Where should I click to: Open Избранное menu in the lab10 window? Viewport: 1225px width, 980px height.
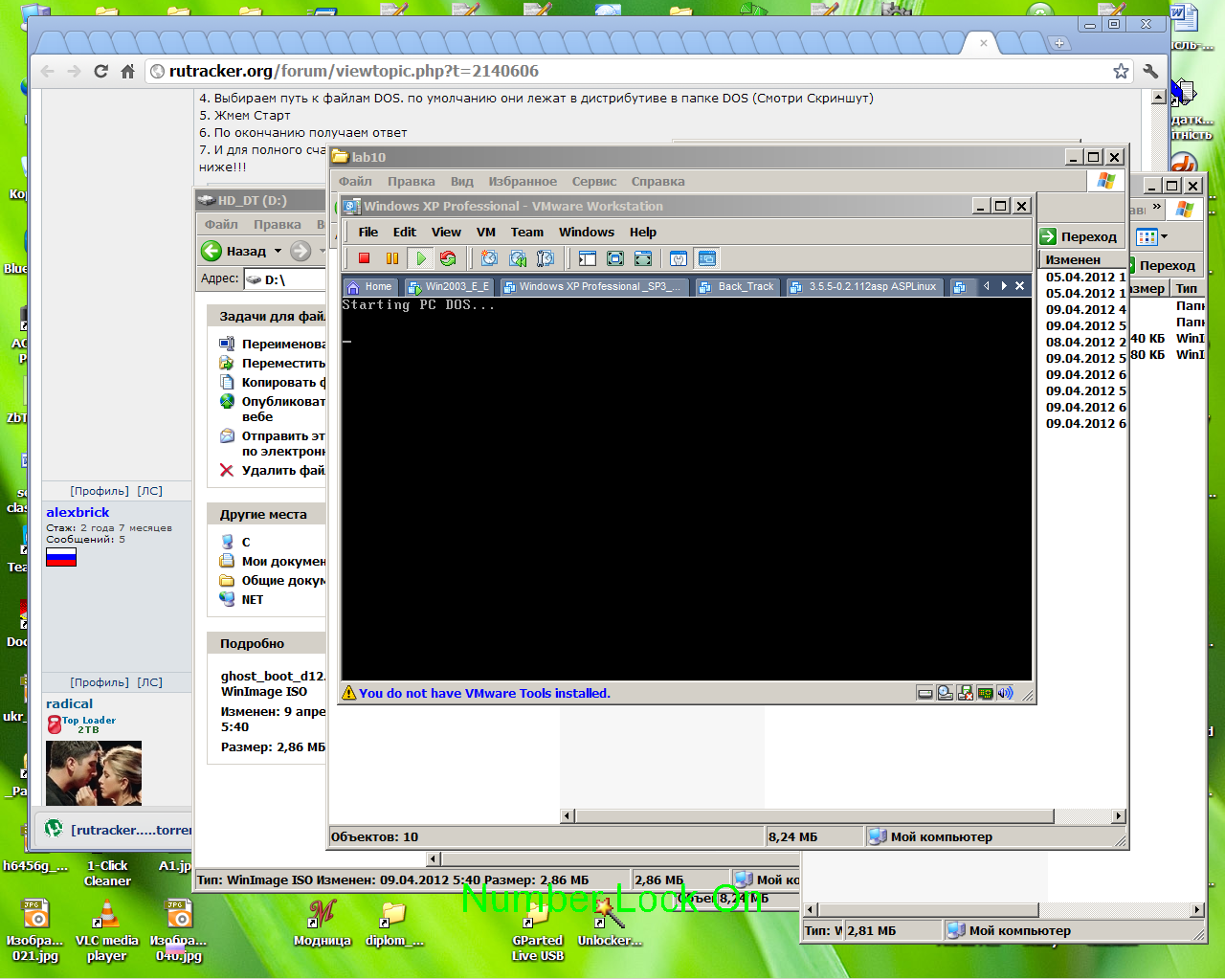click(x=523, y=181)
